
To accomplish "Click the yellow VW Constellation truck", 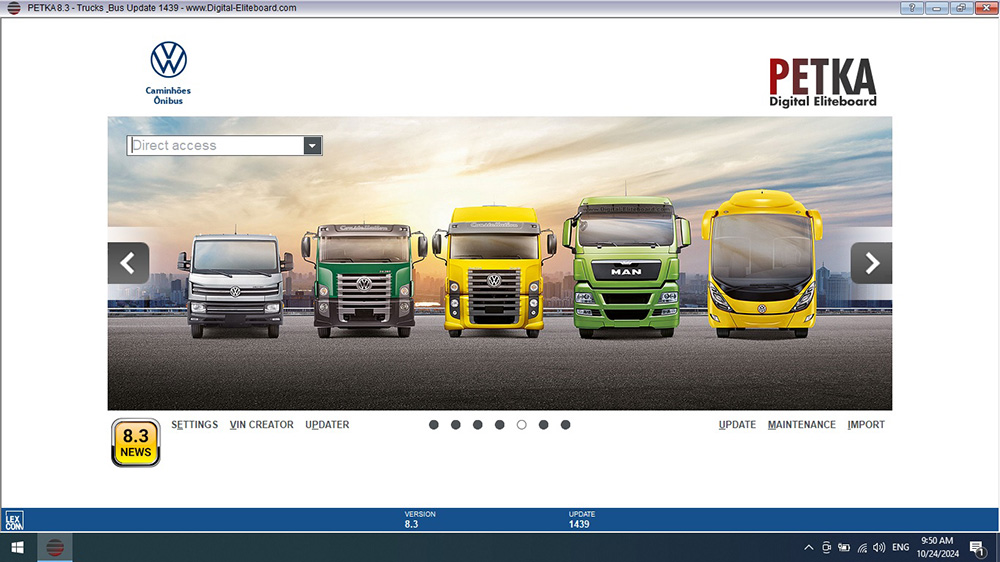I will pos(494,272).
